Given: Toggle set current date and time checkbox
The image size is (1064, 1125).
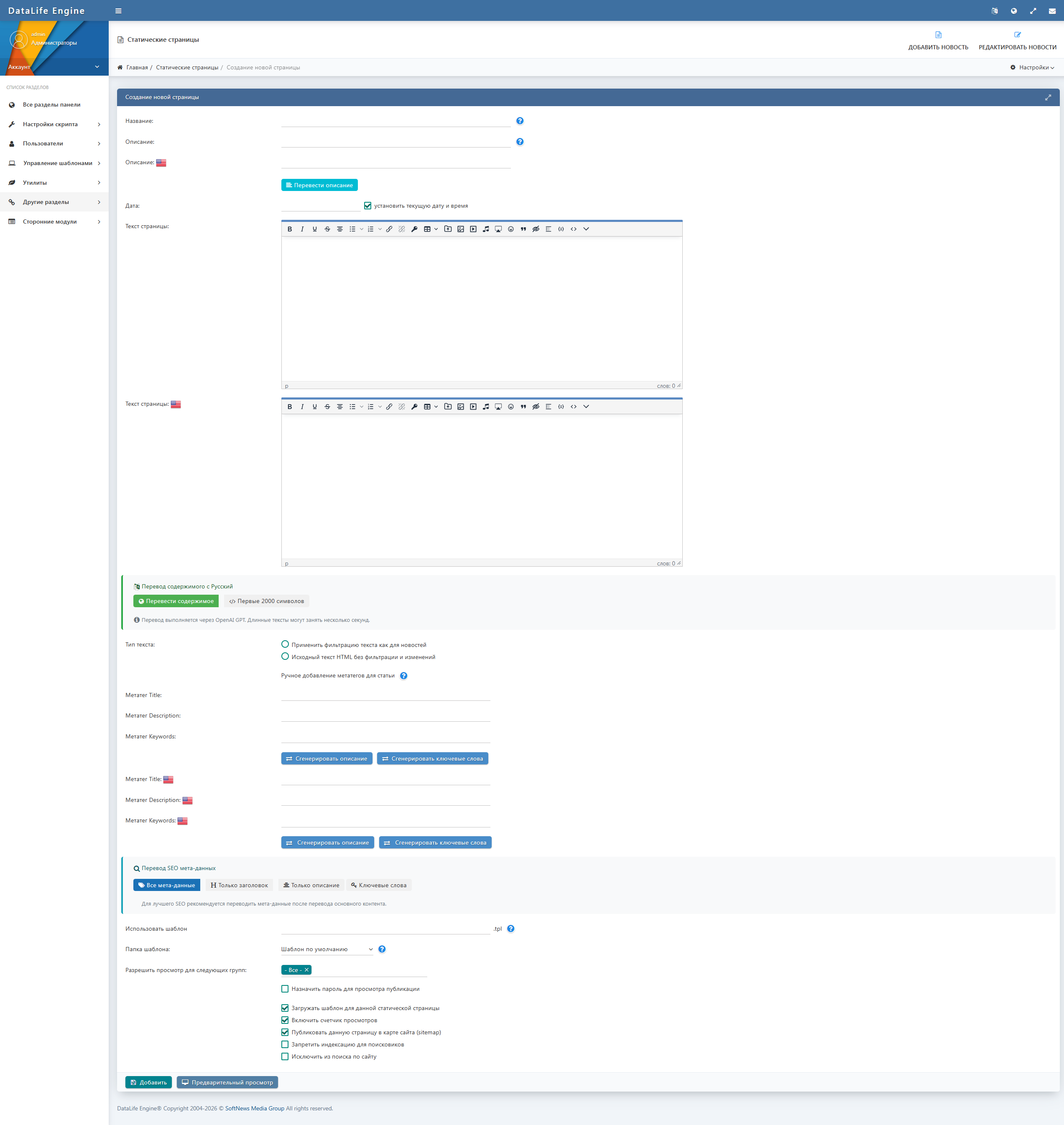Looking at the screenshot, I should 367,206.
